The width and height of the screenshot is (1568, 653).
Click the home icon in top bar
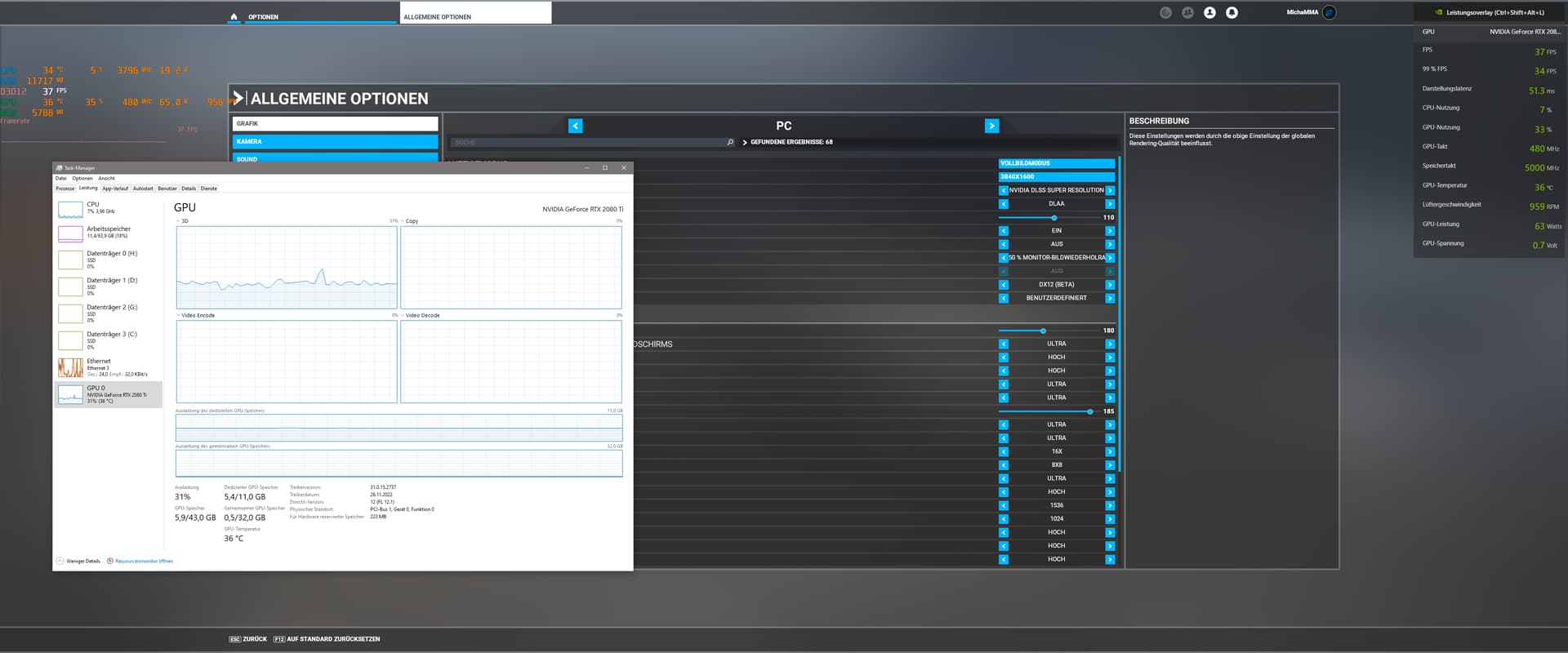tap(234, 16)
